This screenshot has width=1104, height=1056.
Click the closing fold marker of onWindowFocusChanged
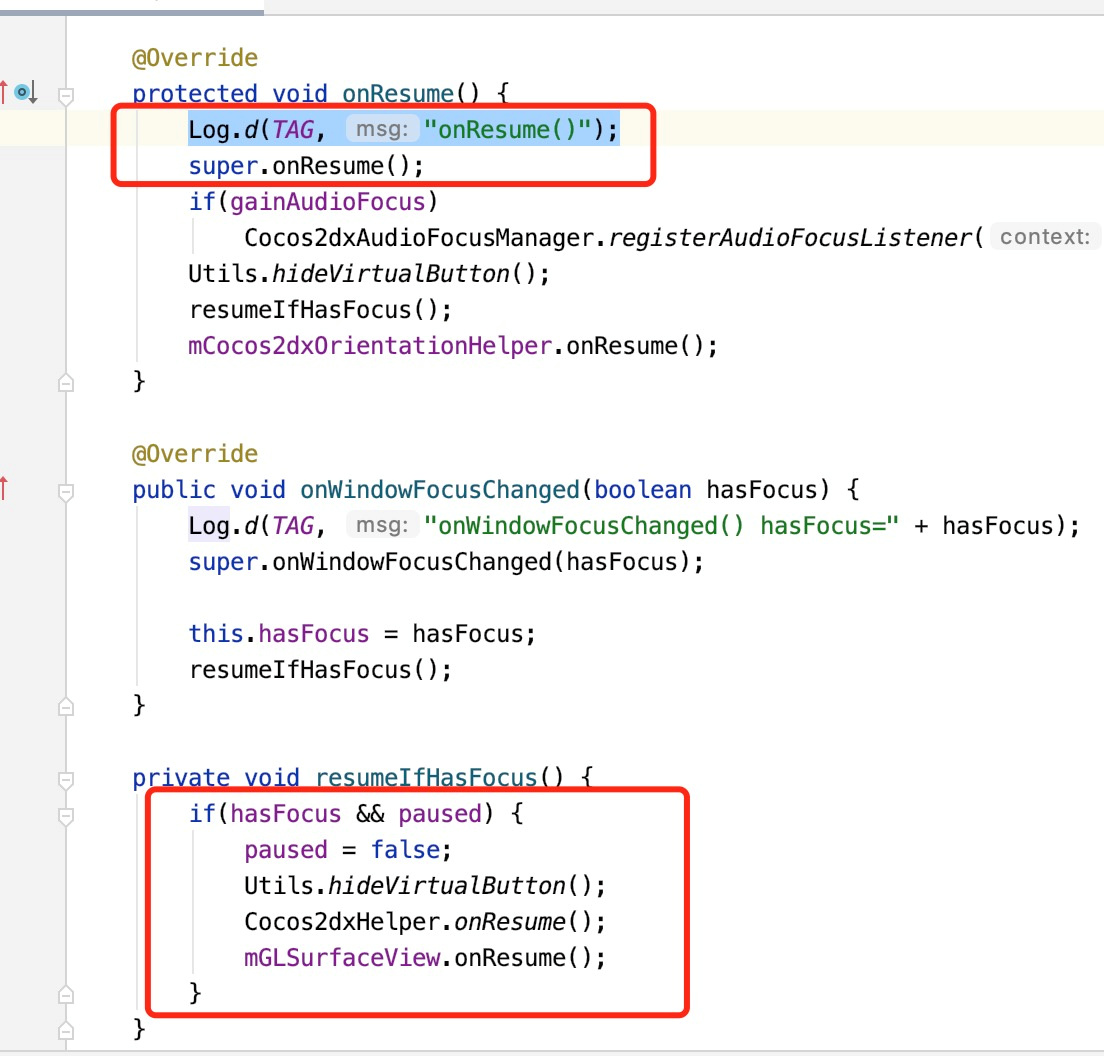pos(65,706)
